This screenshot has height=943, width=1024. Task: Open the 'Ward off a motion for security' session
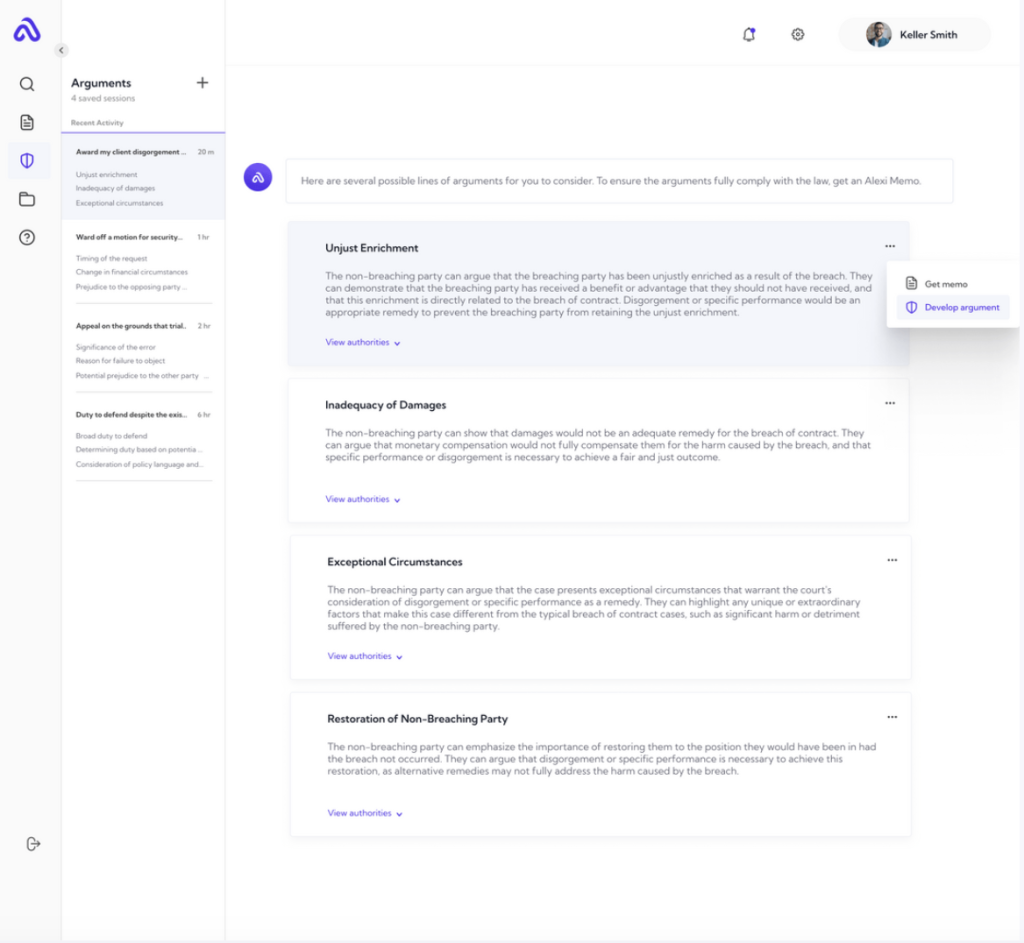pos(130,237)
